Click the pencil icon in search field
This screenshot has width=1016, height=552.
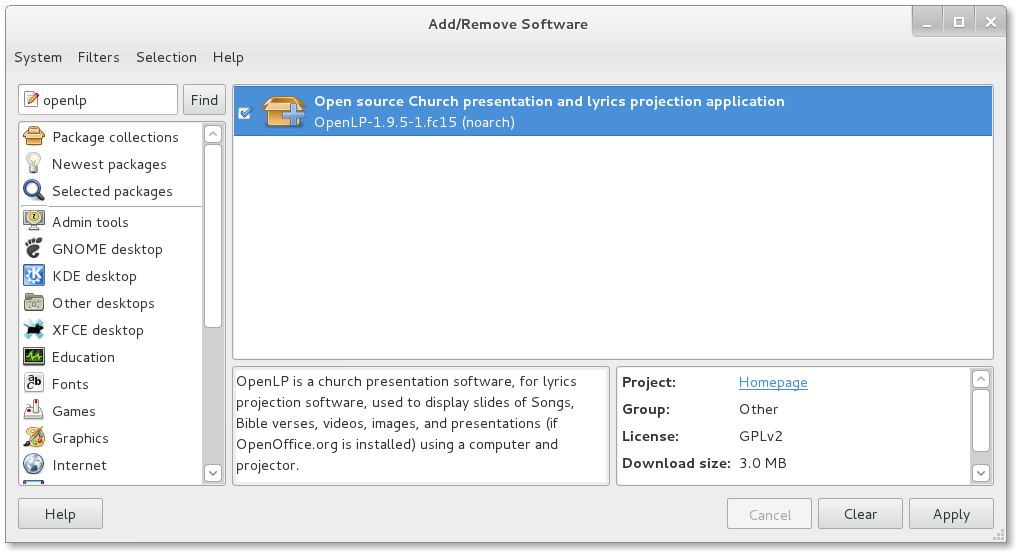point(31,99)
